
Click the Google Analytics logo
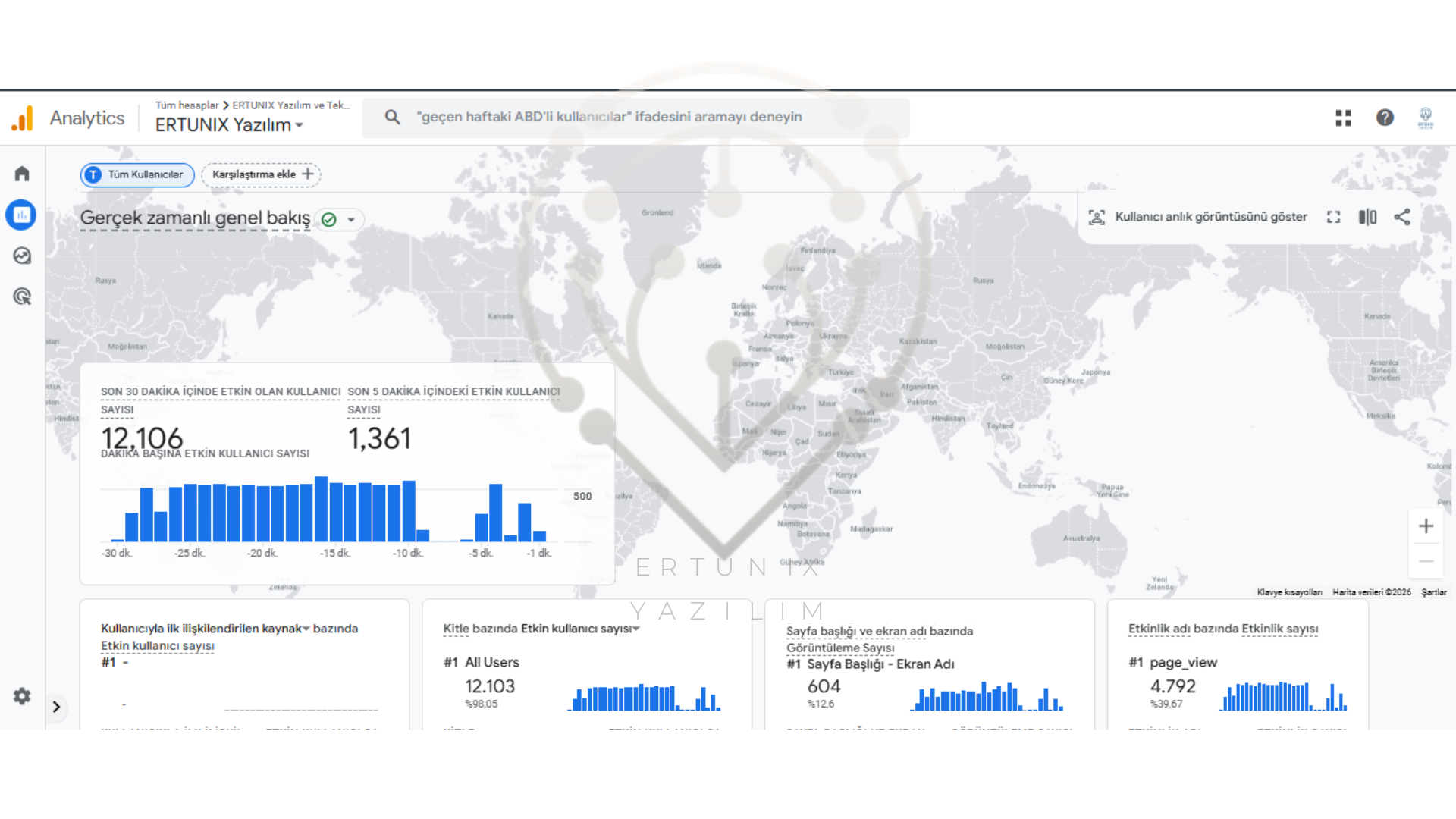click(x=23, y=118)
